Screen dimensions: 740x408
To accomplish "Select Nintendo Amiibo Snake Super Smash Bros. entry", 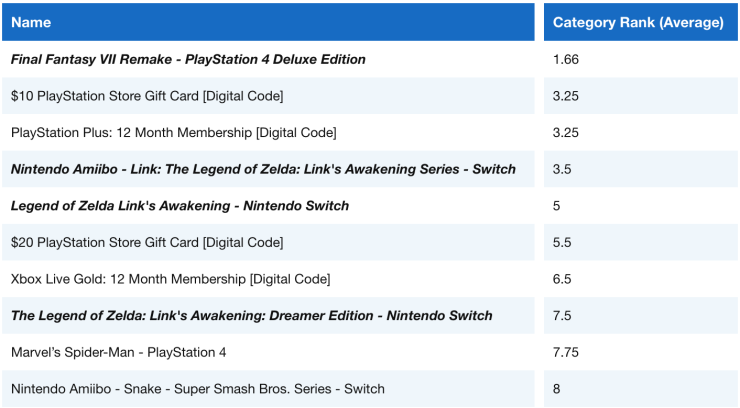I will tap(197, 388).
